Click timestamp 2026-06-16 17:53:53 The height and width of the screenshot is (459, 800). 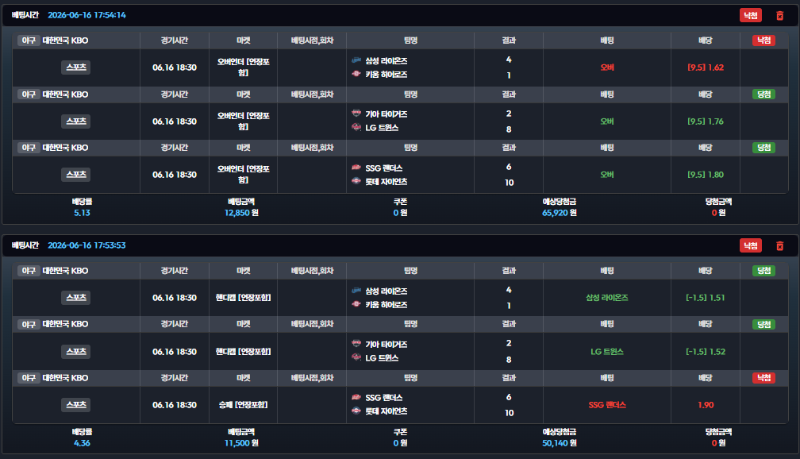pos(87,245)
